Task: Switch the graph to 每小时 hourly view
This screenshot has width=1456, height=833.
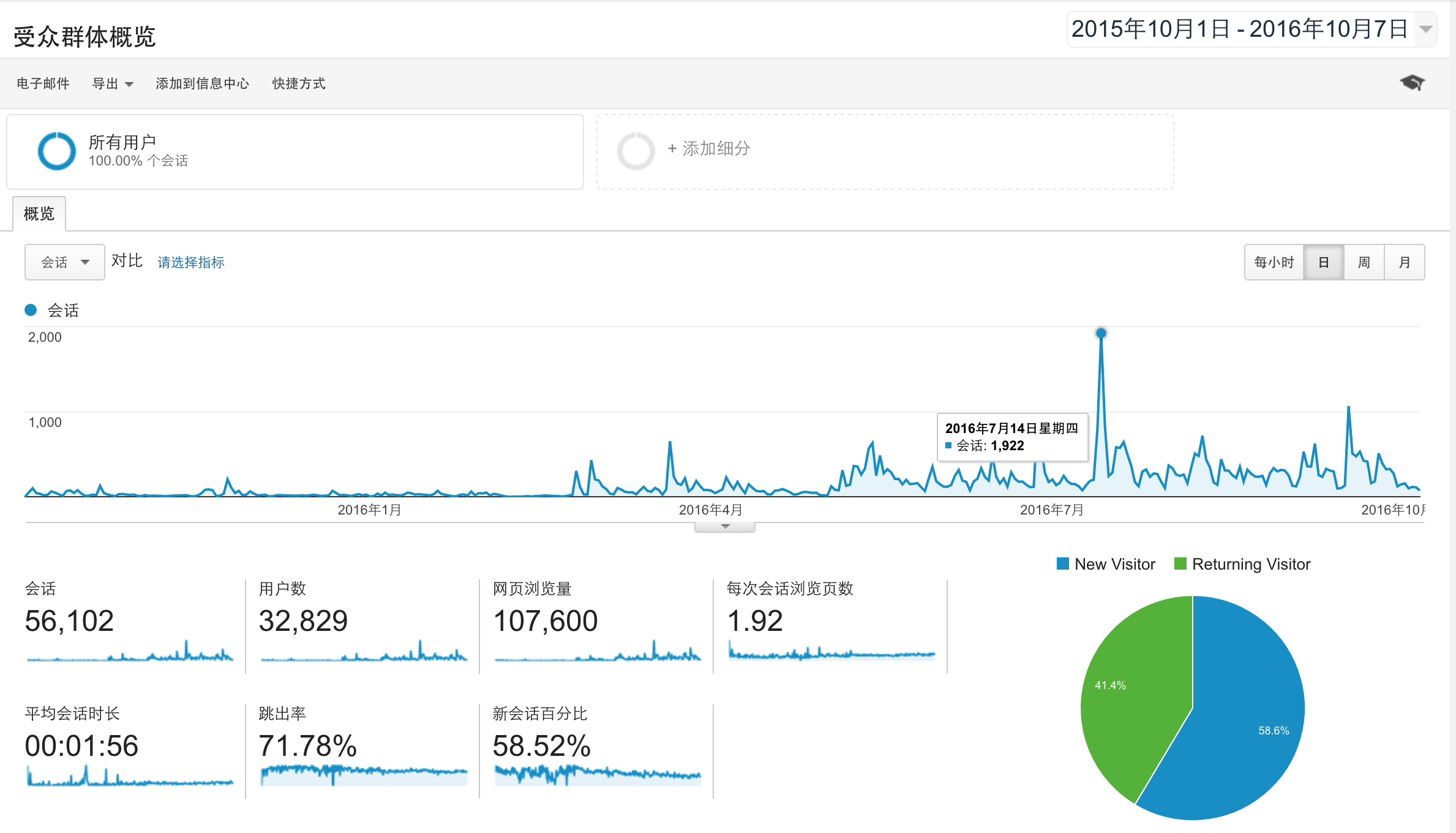Action: (1274, 262)
